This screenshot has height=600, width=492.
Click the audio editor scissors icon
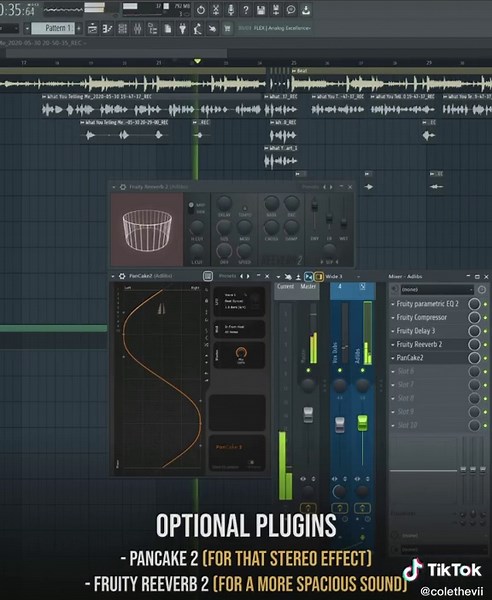(x=216, y=10)
